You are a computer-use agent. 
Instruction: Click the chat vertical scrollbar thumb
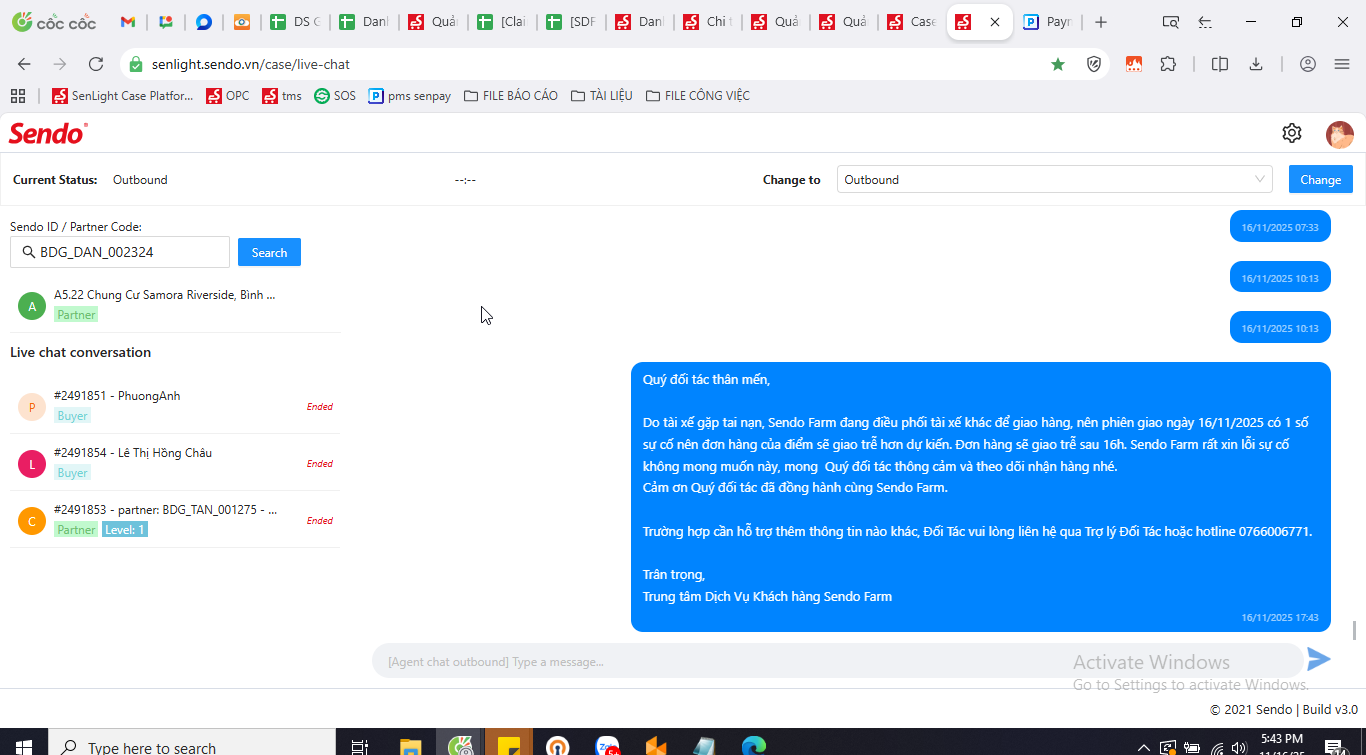[x=1356, y=630]
